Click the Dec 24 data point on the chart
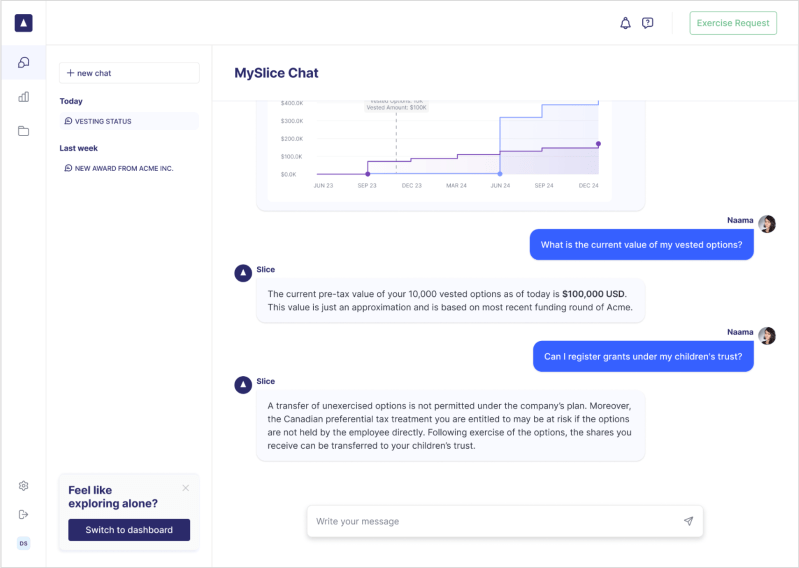Image resolution: width=799 pixels, height=568 pixels. click(x=598, y=144)
